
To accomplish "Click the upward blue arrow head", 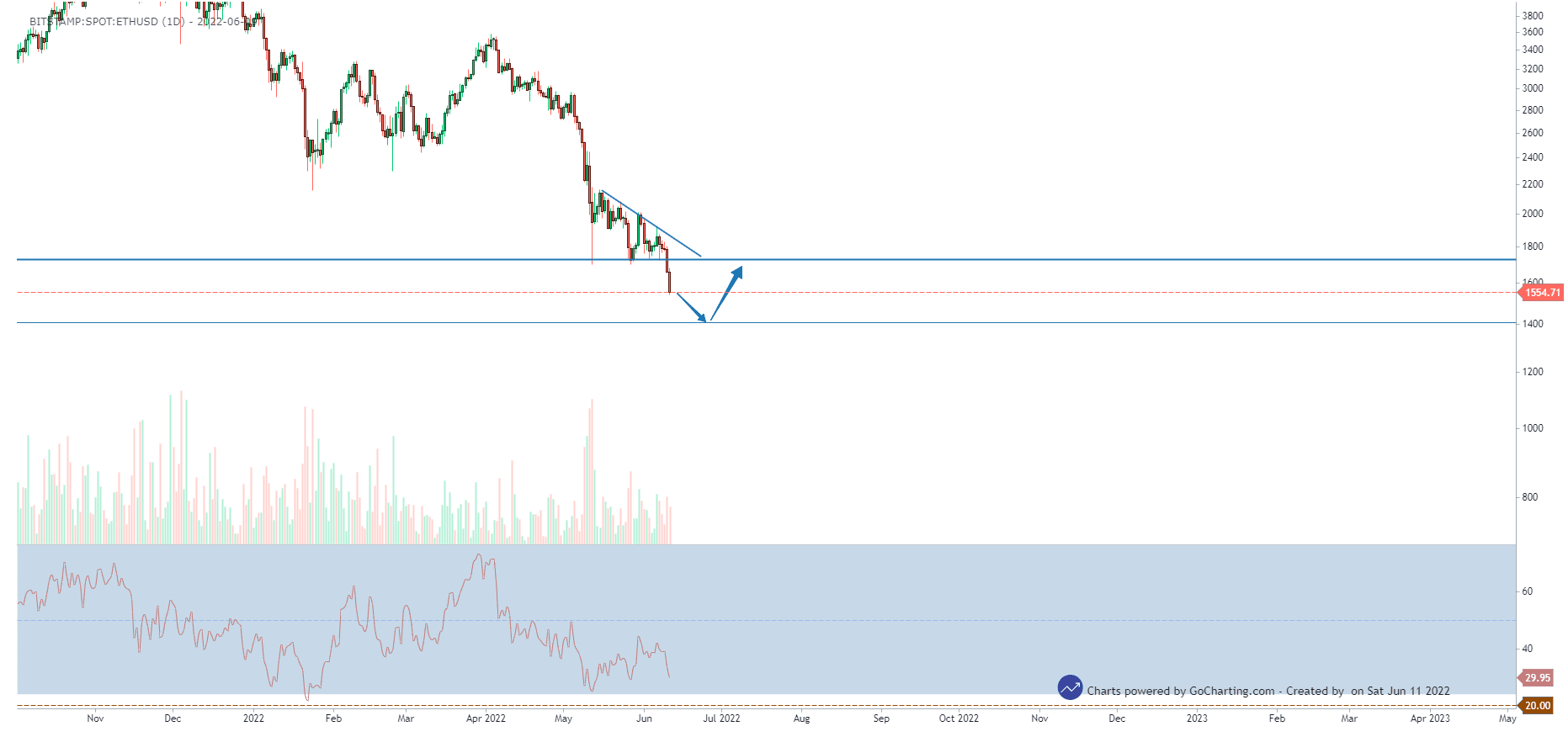I will [x=737, y=271].
